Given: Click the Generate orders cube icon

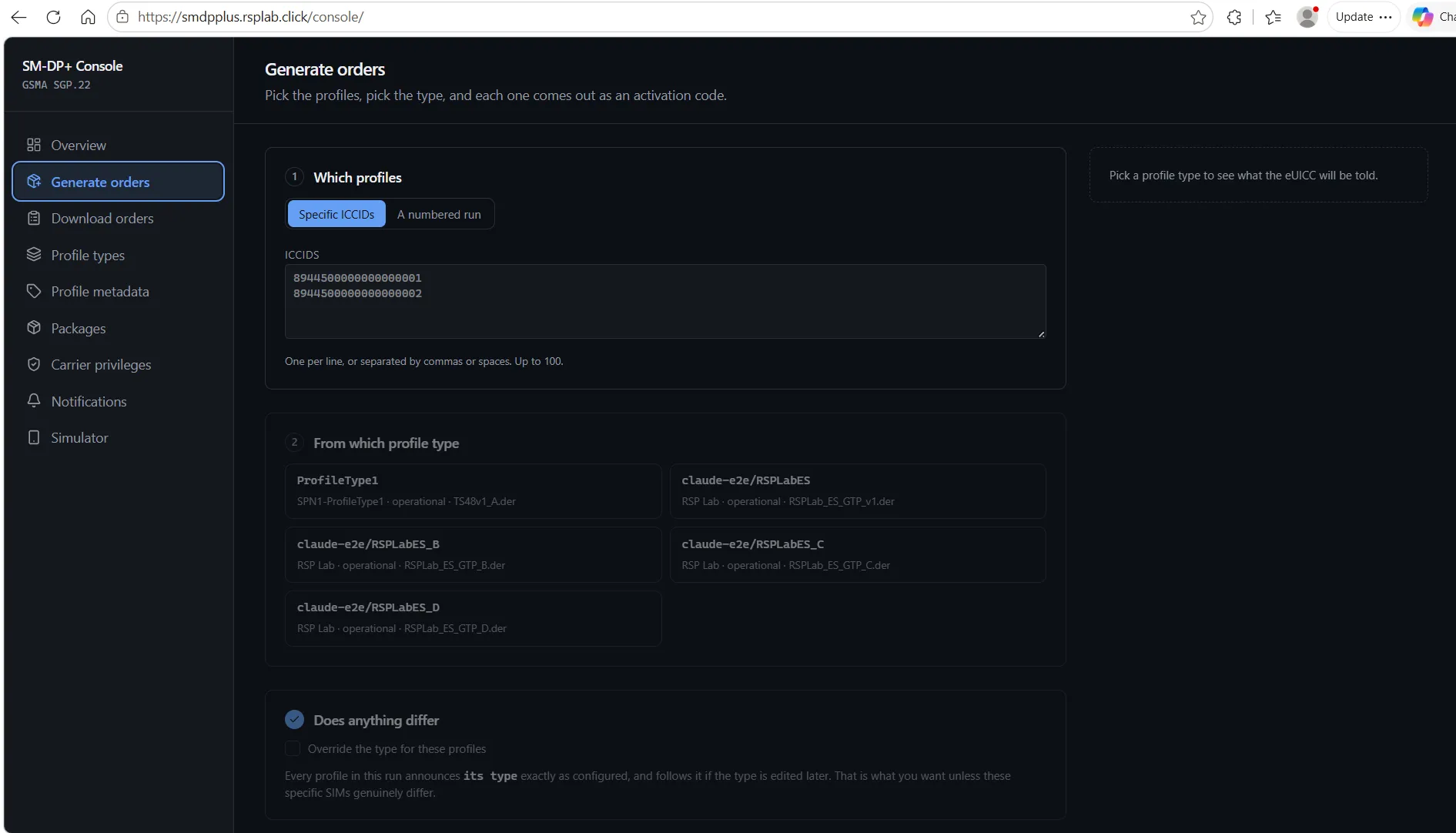Looking at the screenshot, I should click(x=34, y=182).
